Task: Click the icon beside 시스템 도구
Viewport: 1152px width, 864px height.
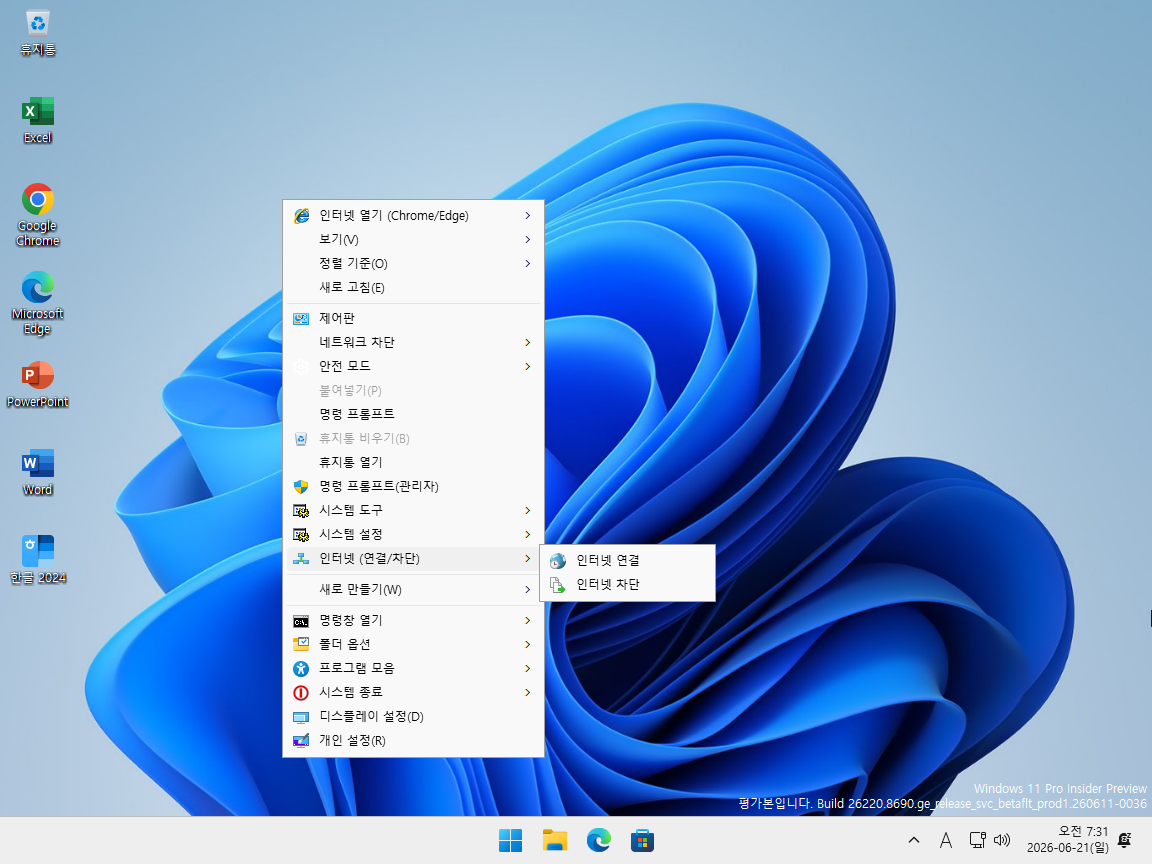Action: (301, 511)
